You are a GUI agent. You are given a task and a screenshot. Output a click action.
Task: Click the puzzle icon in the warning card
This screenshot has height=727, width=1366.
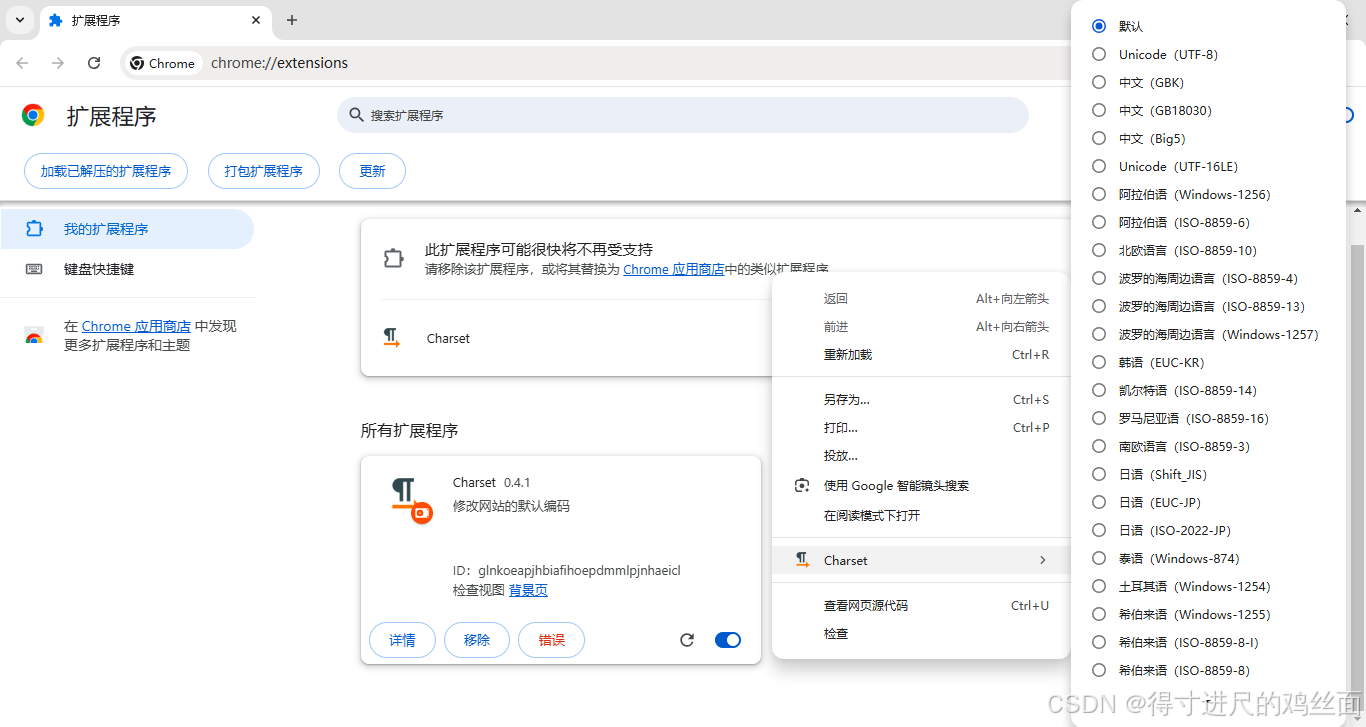(x=393, y=258)
